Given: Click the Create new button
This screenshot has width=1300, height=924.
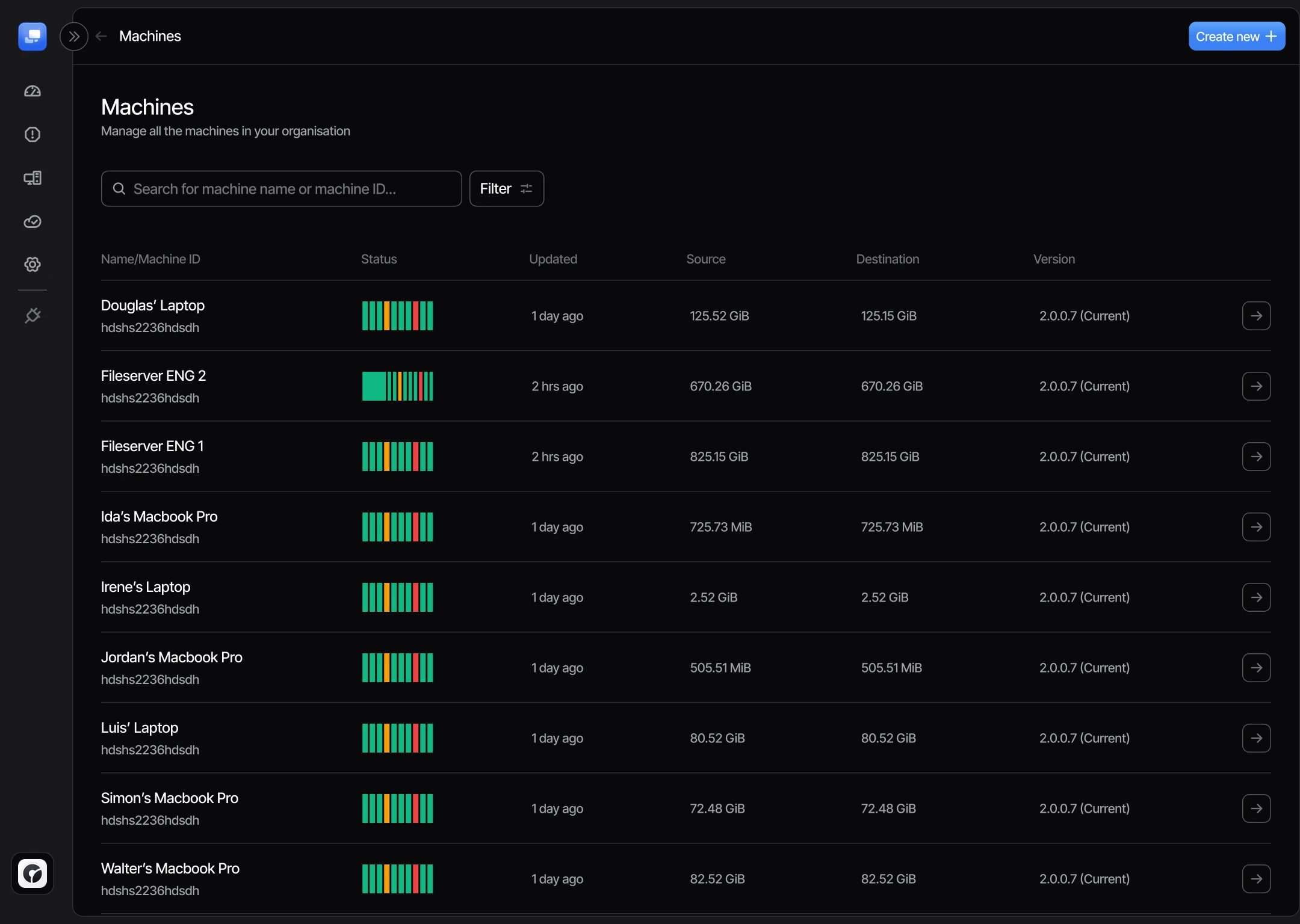Looking at the screenshot, I should coord(1236,37).
